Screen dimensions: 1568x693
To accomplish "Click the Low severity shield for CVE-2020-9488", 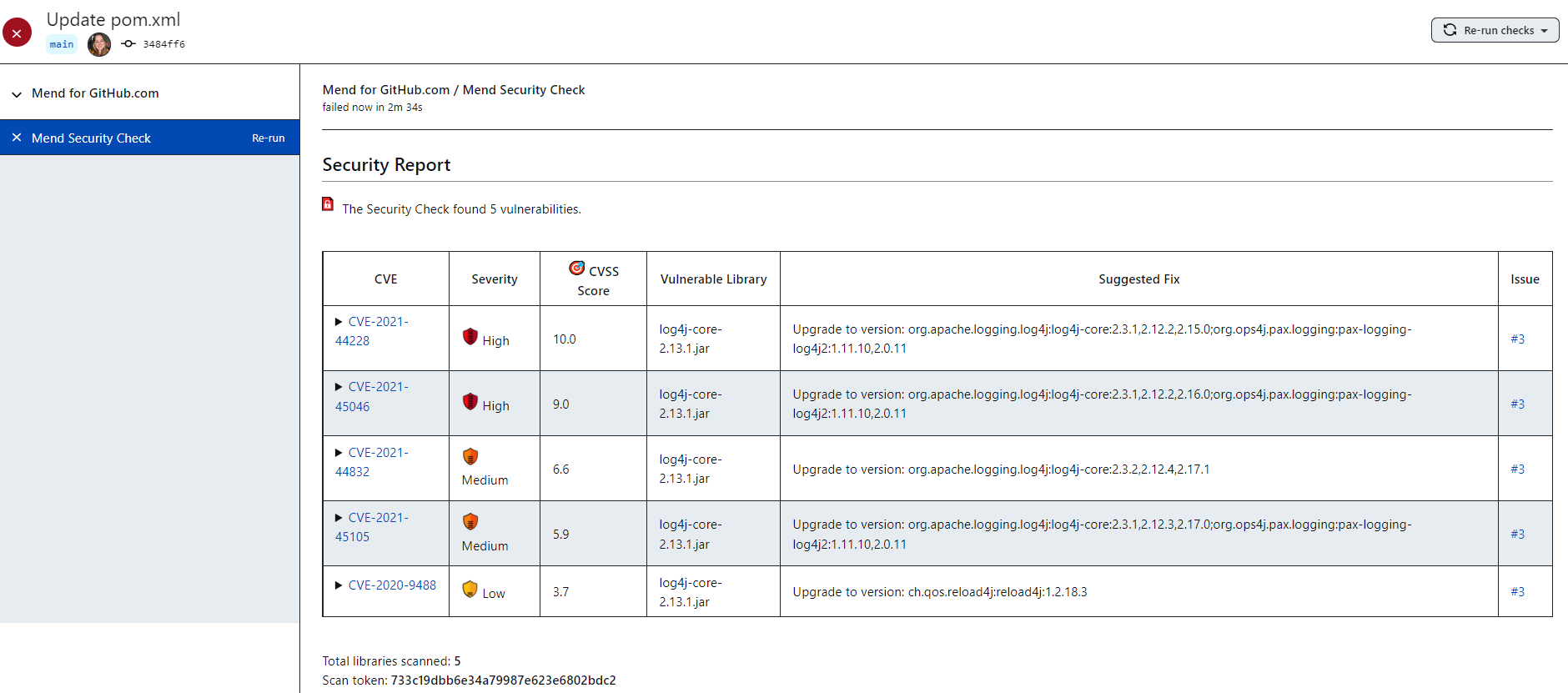I will point(470,589).
